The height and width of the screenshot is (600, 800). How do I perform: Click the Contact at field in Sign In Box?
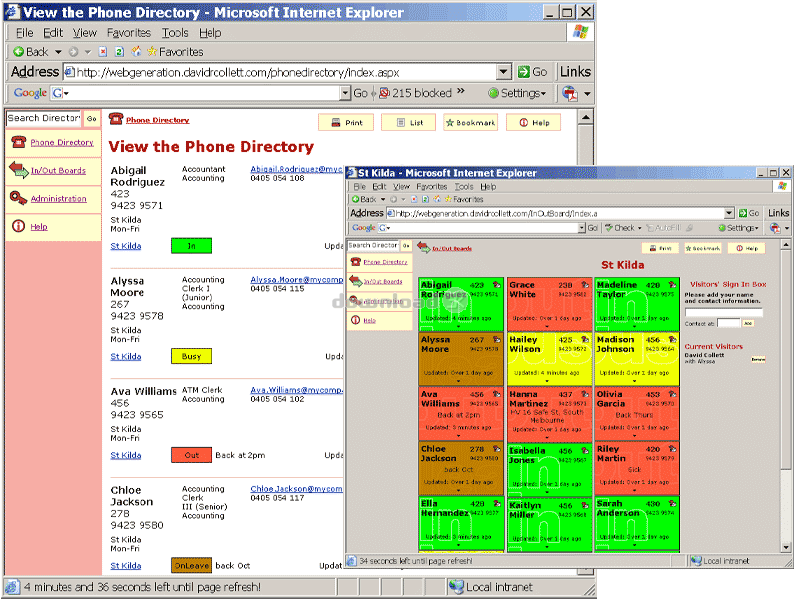point(729,323)
